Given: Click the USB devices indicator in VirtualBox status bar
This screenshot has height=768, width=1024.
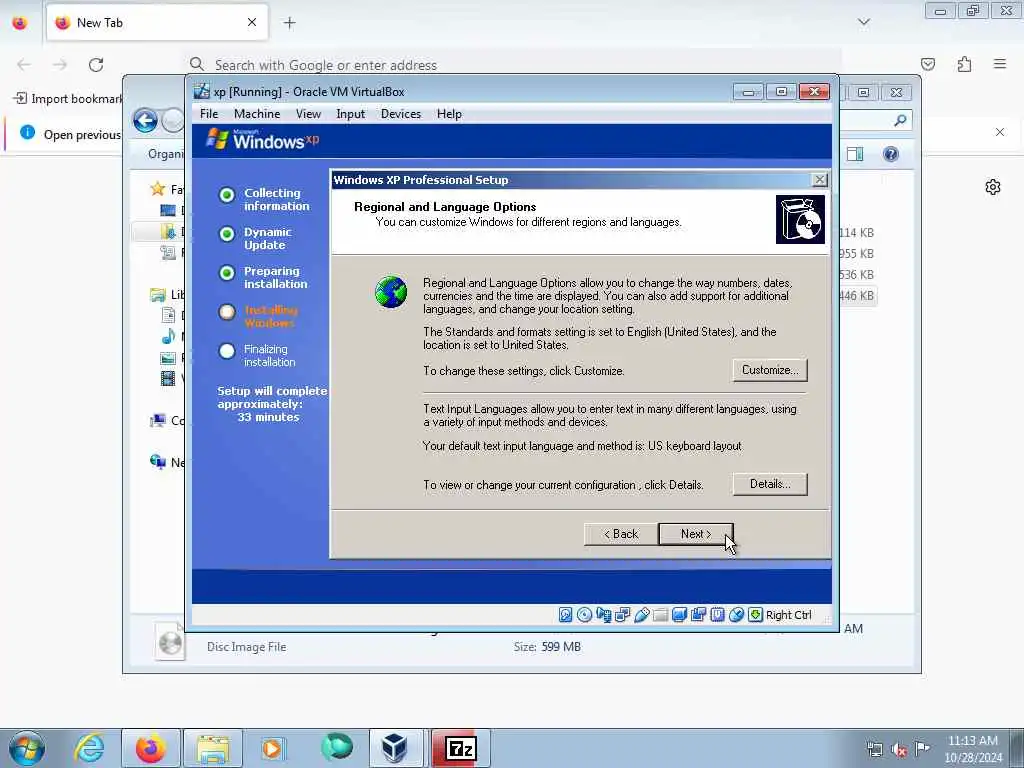Looking at the screenshot, I should click(x=641, y=615).
